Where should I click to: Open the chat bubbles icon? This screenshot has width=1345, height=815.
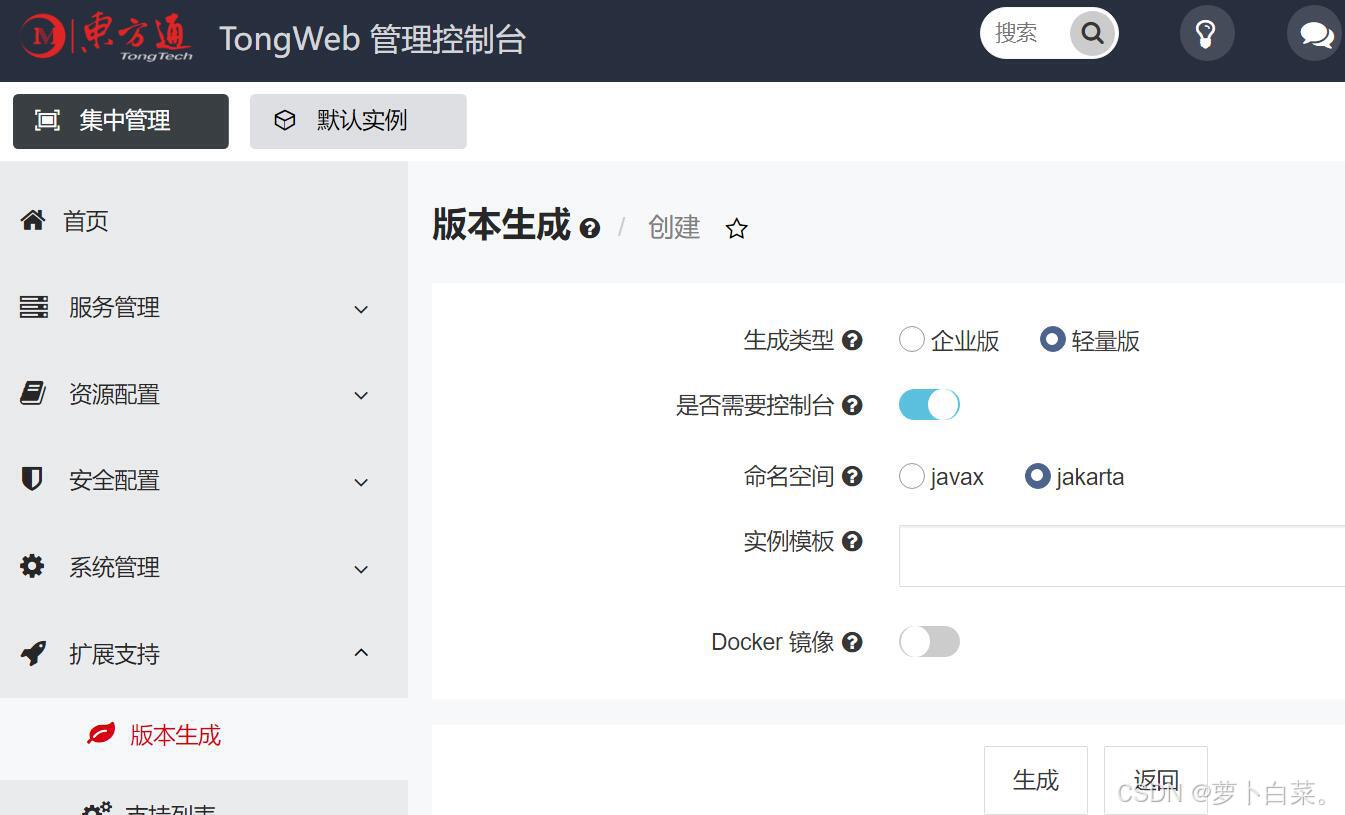1315,34
